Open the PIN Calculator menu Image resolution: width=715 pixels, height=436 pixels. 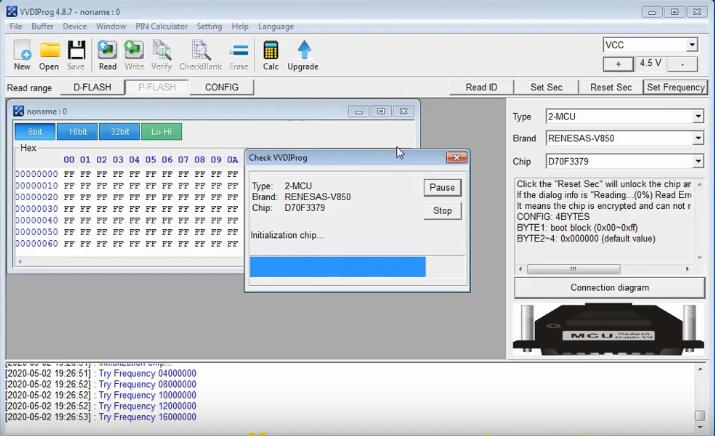pos(161,26)
